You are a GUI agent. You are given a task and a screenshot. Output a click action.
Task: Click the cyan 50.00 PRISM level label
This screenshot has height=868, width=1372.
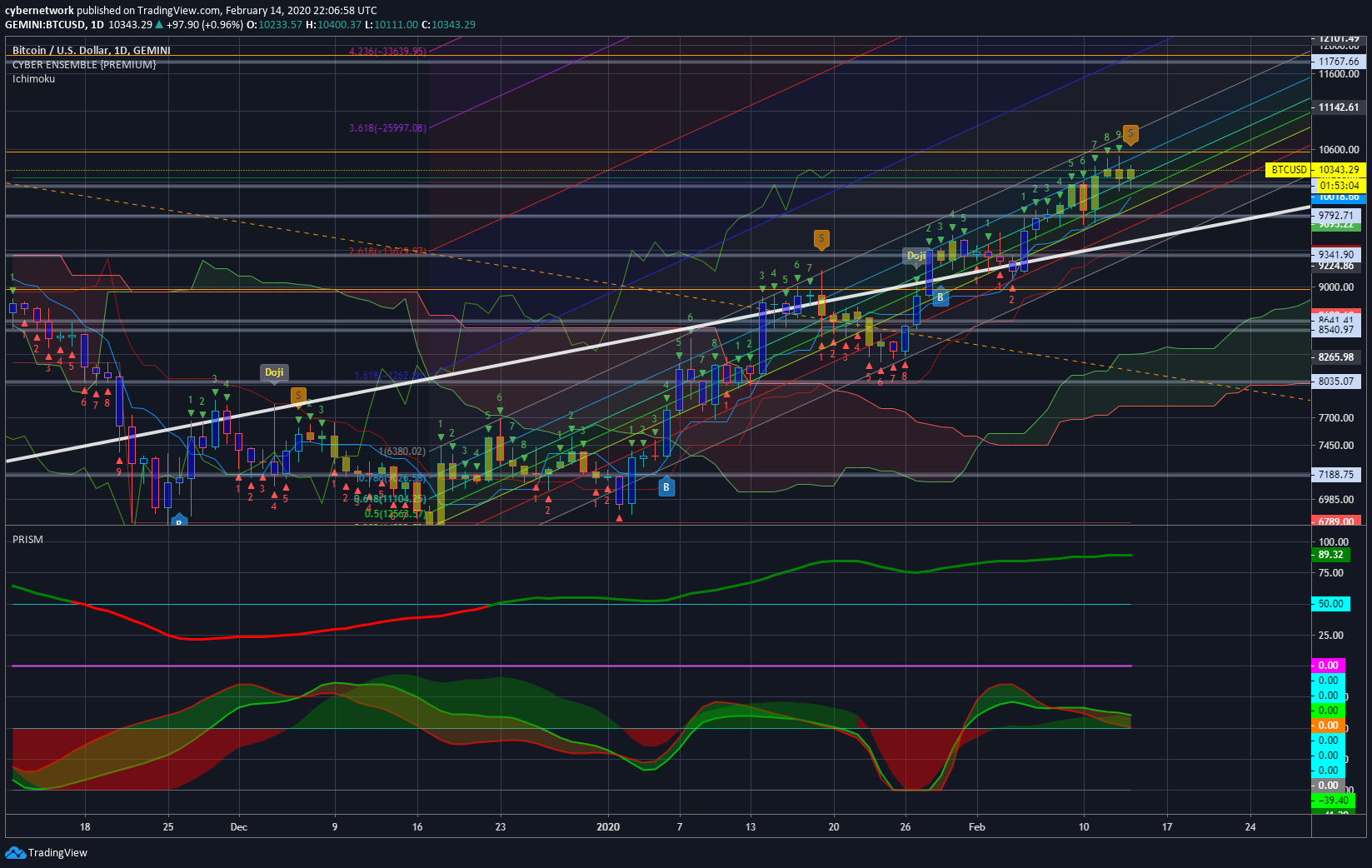tap(1330, 604)
